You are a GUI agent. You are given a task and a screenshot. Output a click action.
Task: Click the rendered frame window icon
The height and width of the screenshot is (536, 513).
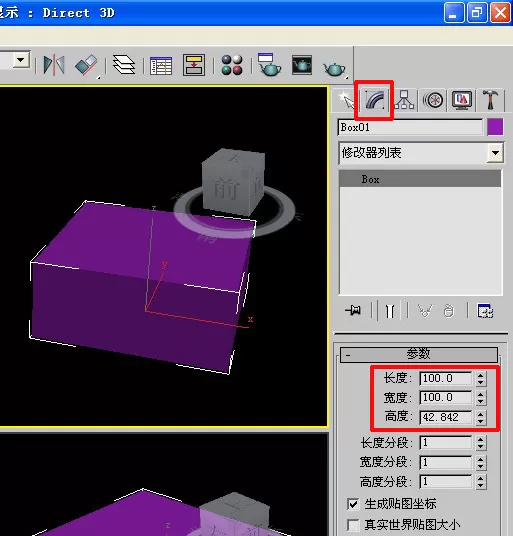[302, 65]
